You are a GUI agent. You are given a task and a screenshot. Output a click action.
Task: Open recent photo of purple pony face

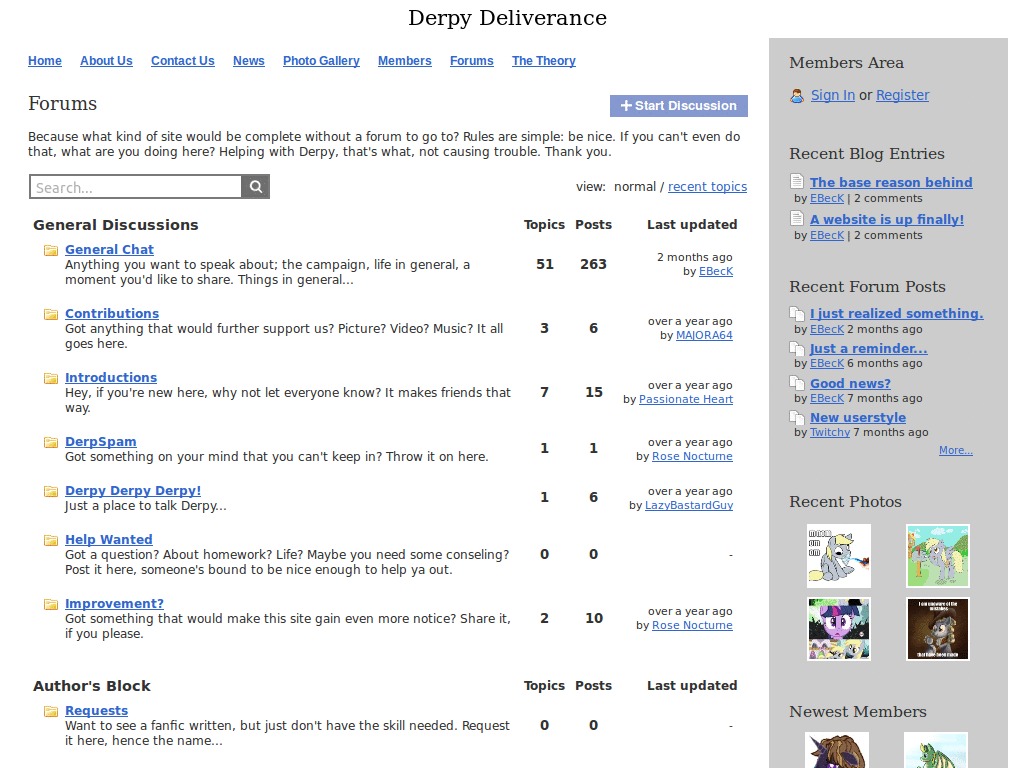coord(839,629)
